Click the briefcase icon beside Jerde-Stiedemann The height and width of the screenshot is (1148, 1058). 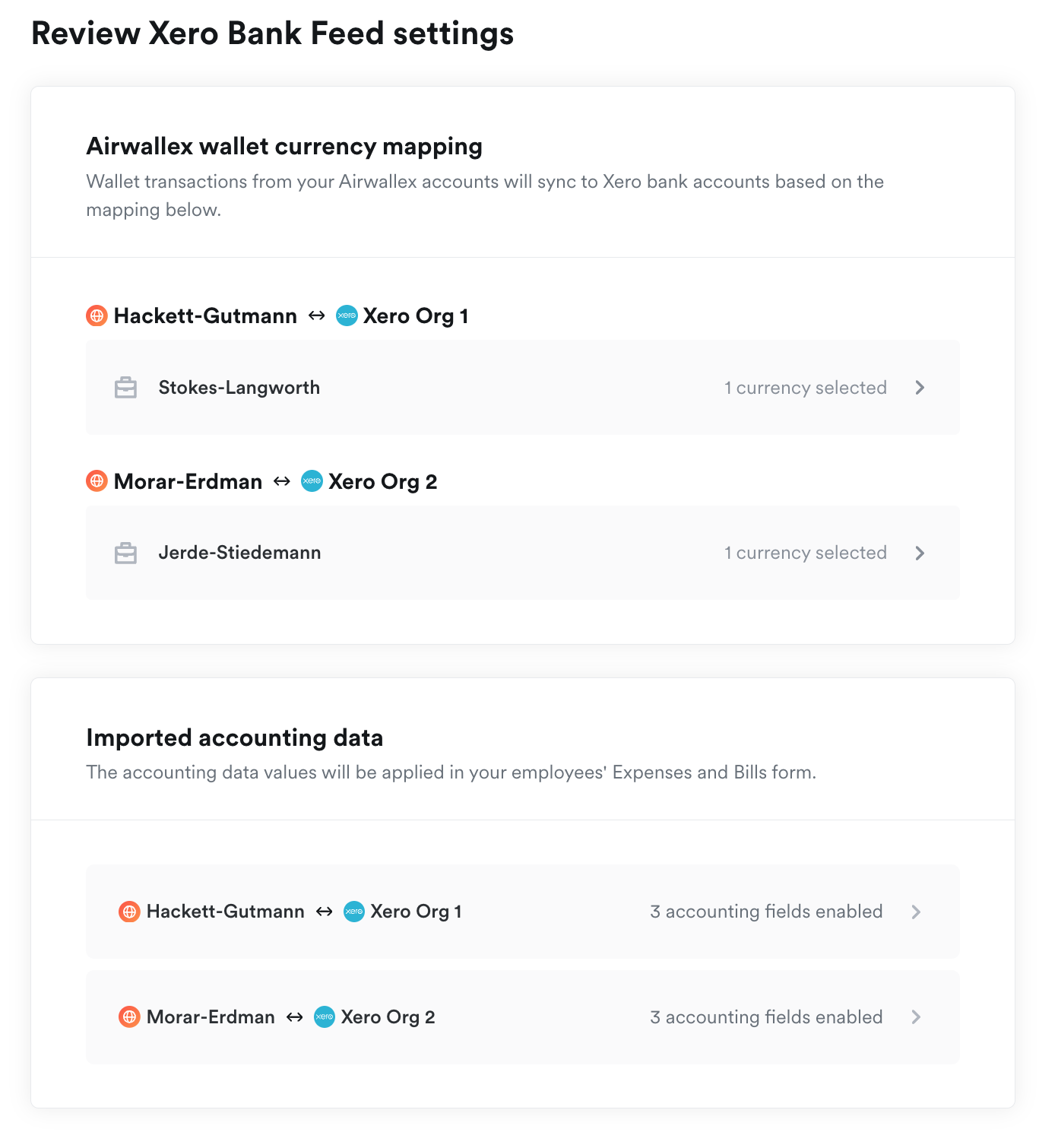pos(125,553)
